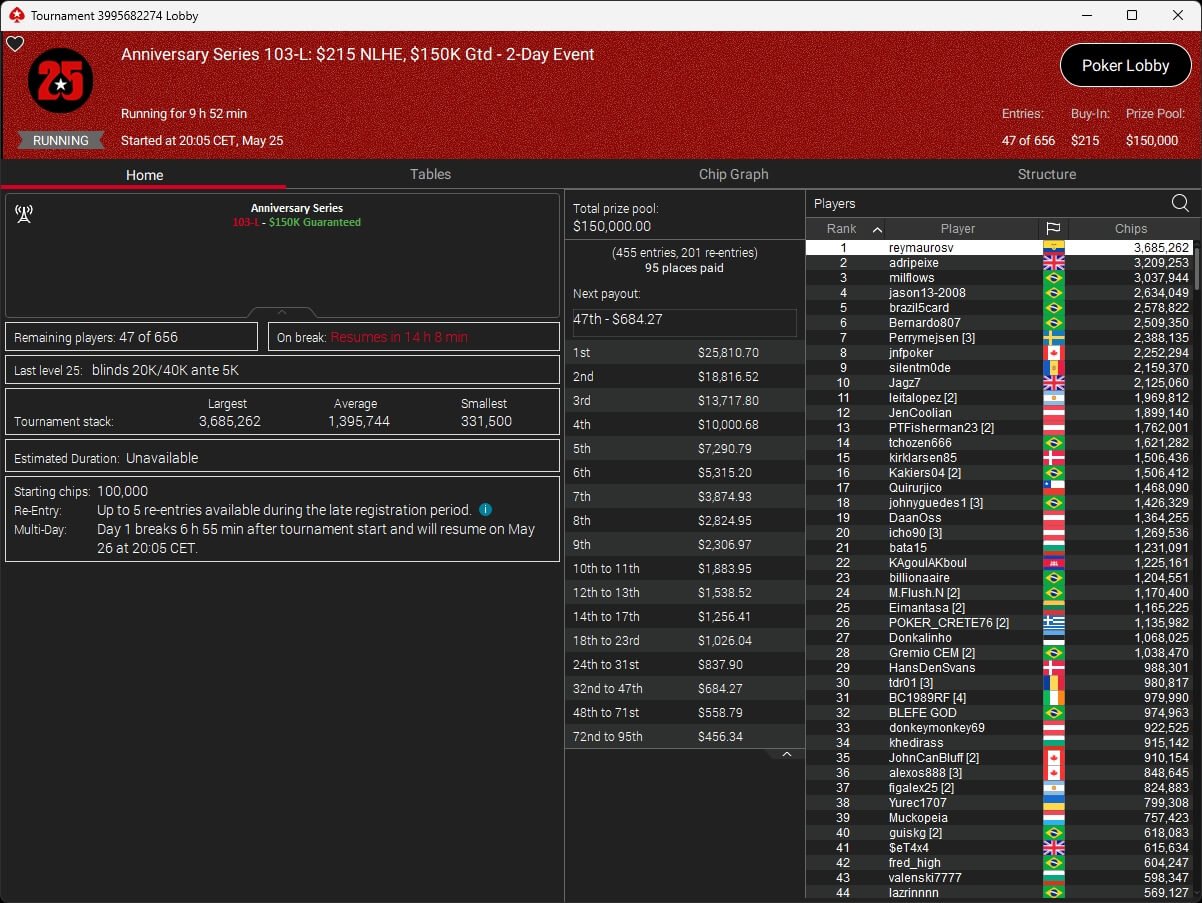Viewport: 1202px width, 903px height.
Task: Select player DaanOss row
Action: coord(1000,518)
